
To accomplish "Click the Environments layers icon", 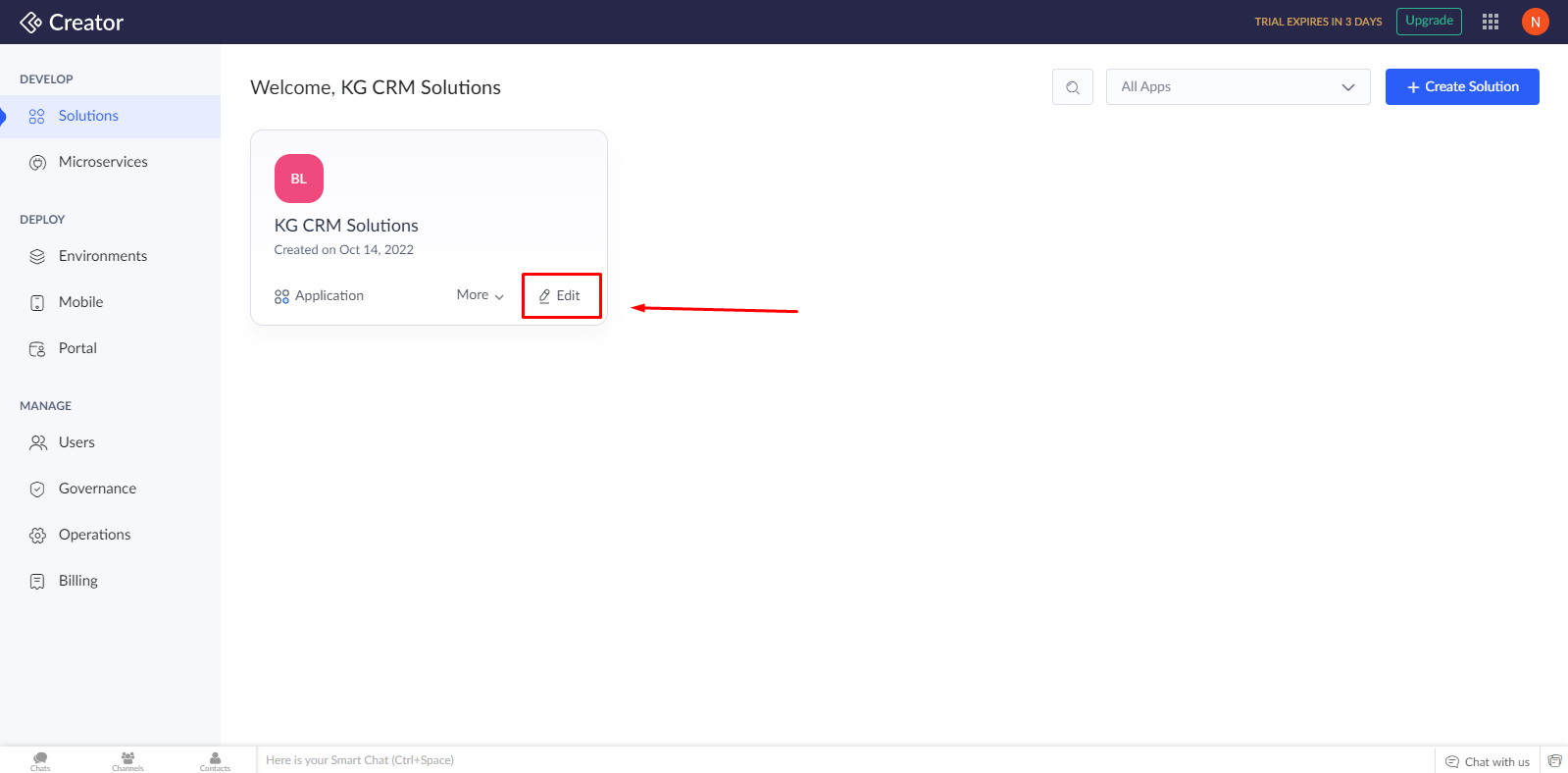I will pyautogui.click(x=37, y=257).
